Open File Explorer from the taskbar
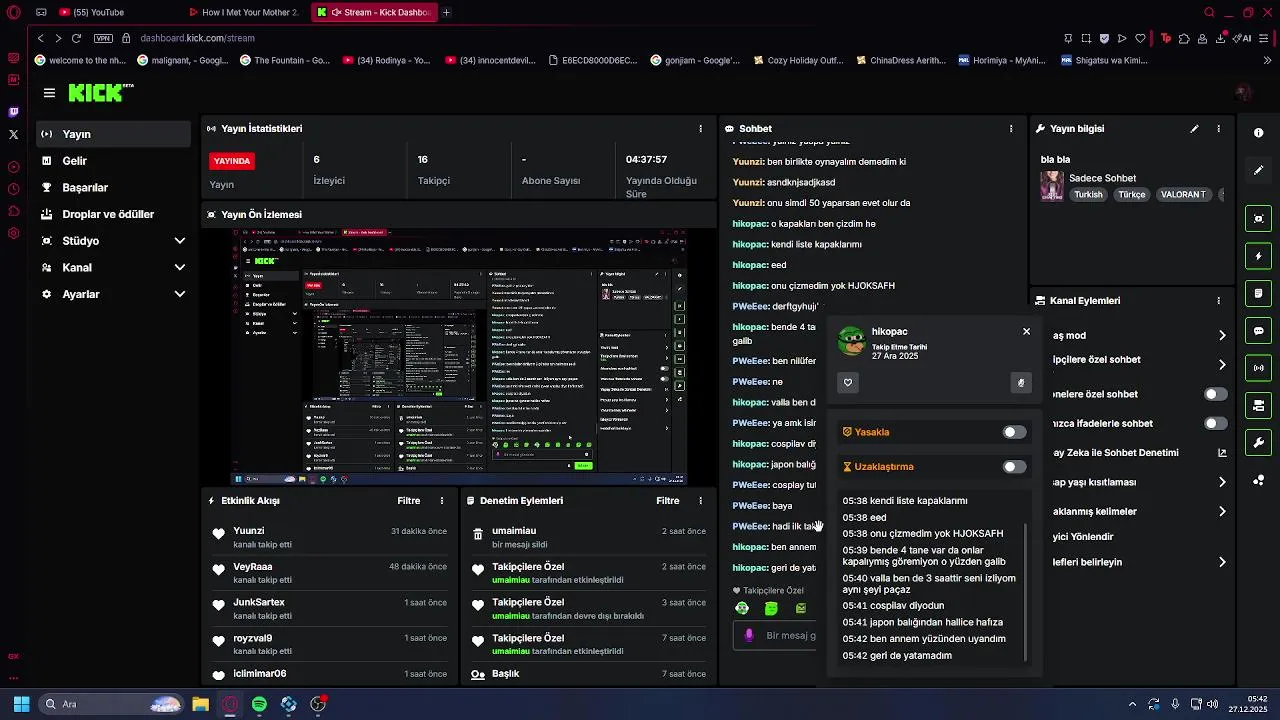The height and width of the screenshot is (720, 1280). click(x=200, y=704)
